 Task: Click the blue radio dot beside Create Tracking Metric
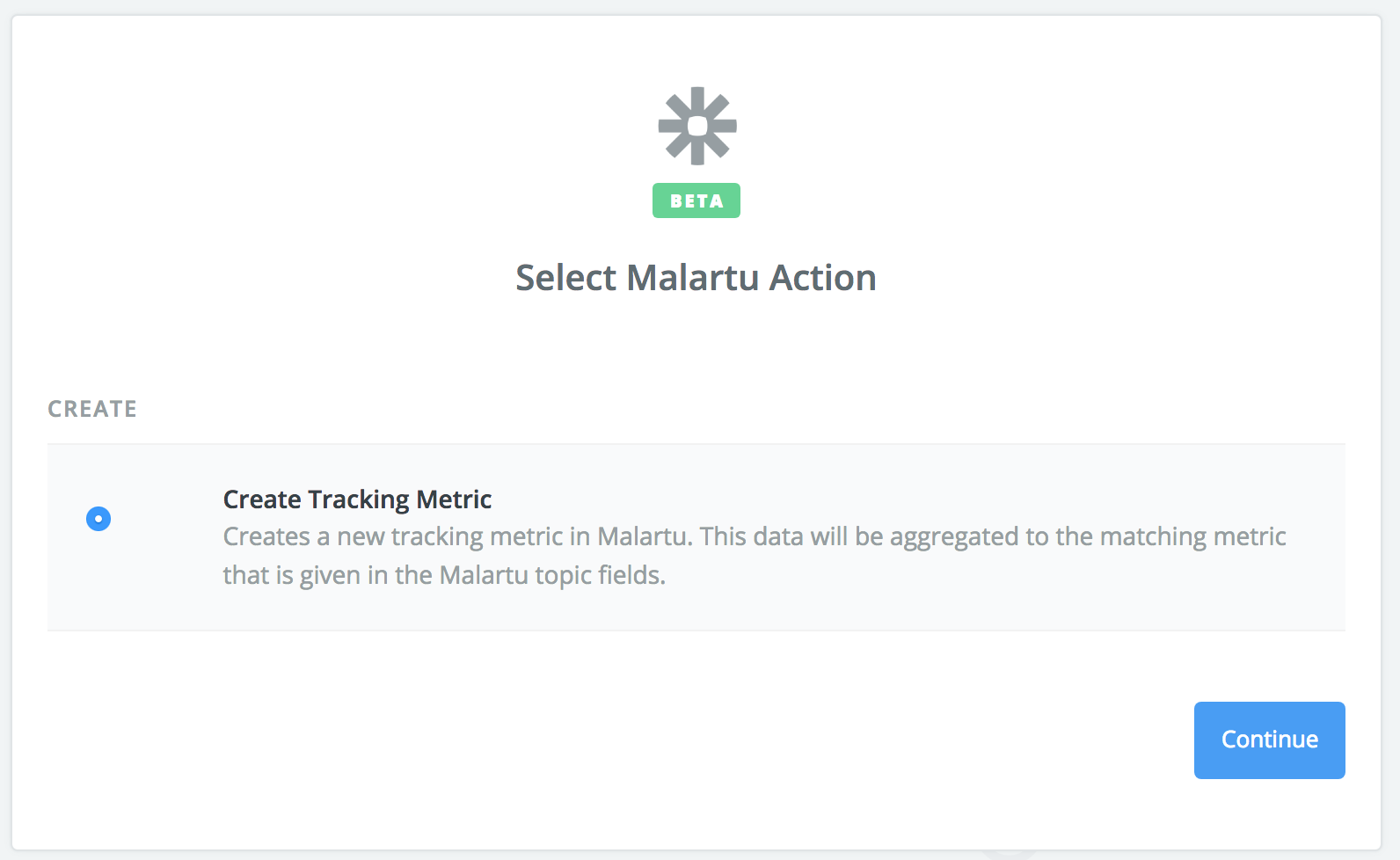point(98,519)
